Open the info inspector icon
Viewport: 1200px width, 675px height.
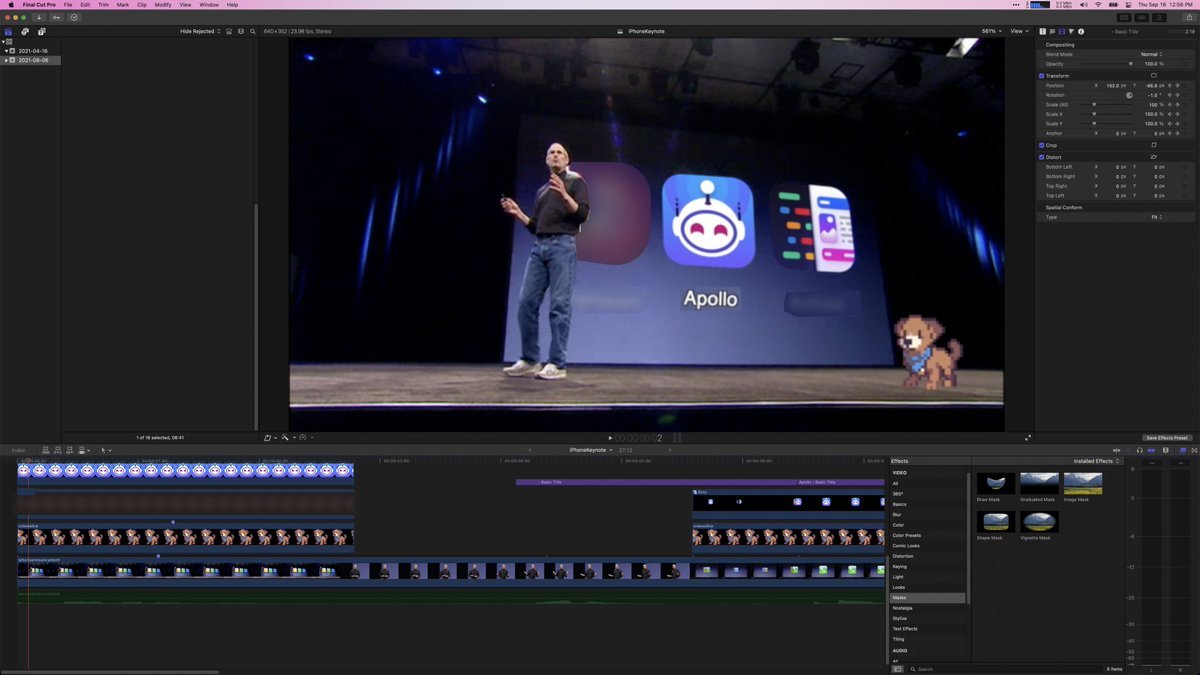pyautogui.click(x=1081, y=31)
